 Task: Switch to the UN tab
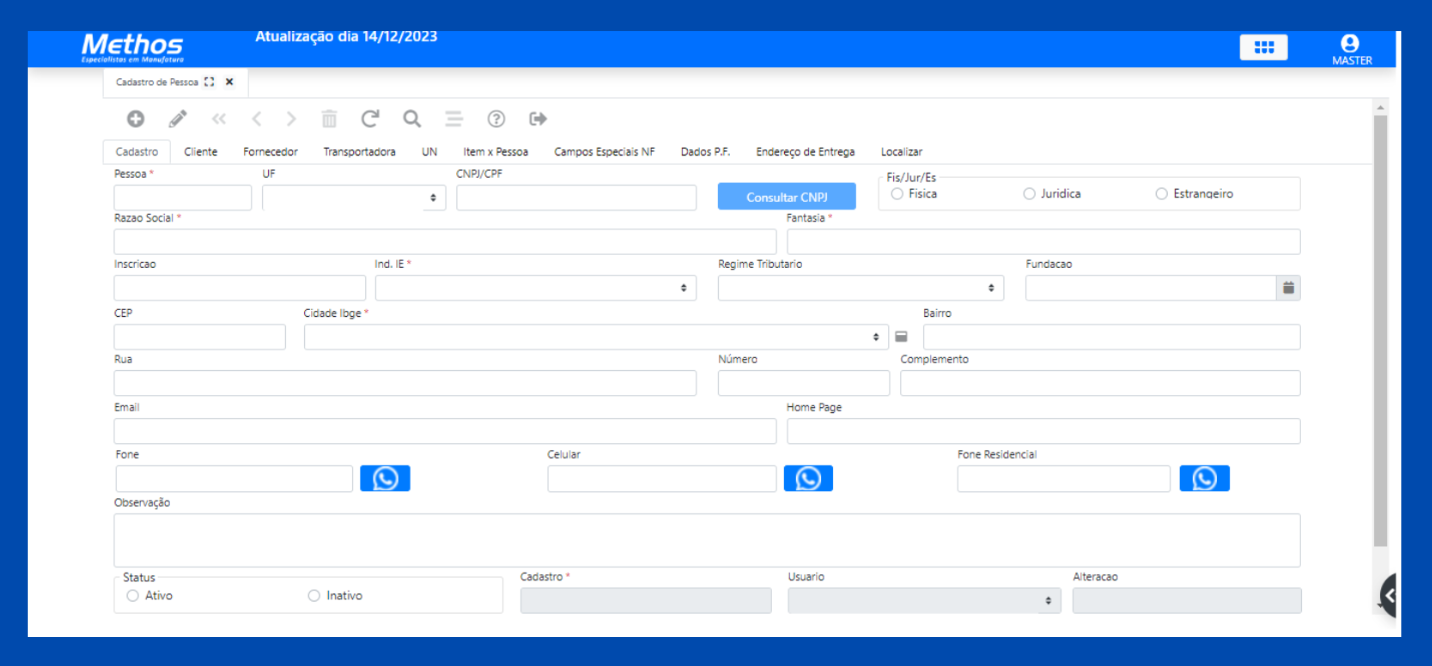pos(430,152)
